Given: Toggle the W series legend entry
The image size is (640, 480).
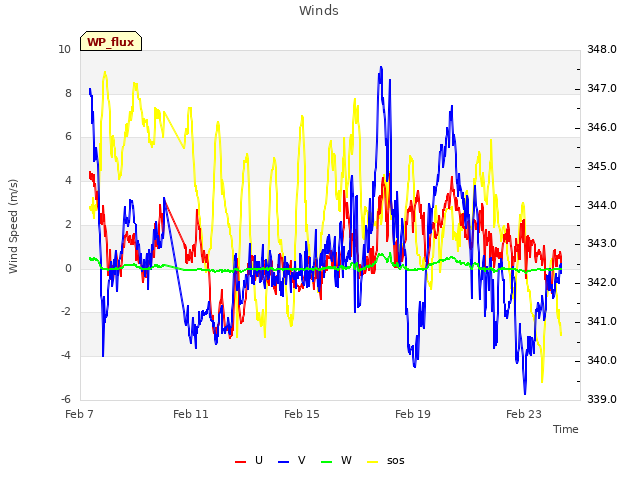Looking at the screenshot, I should click(336, 460).
